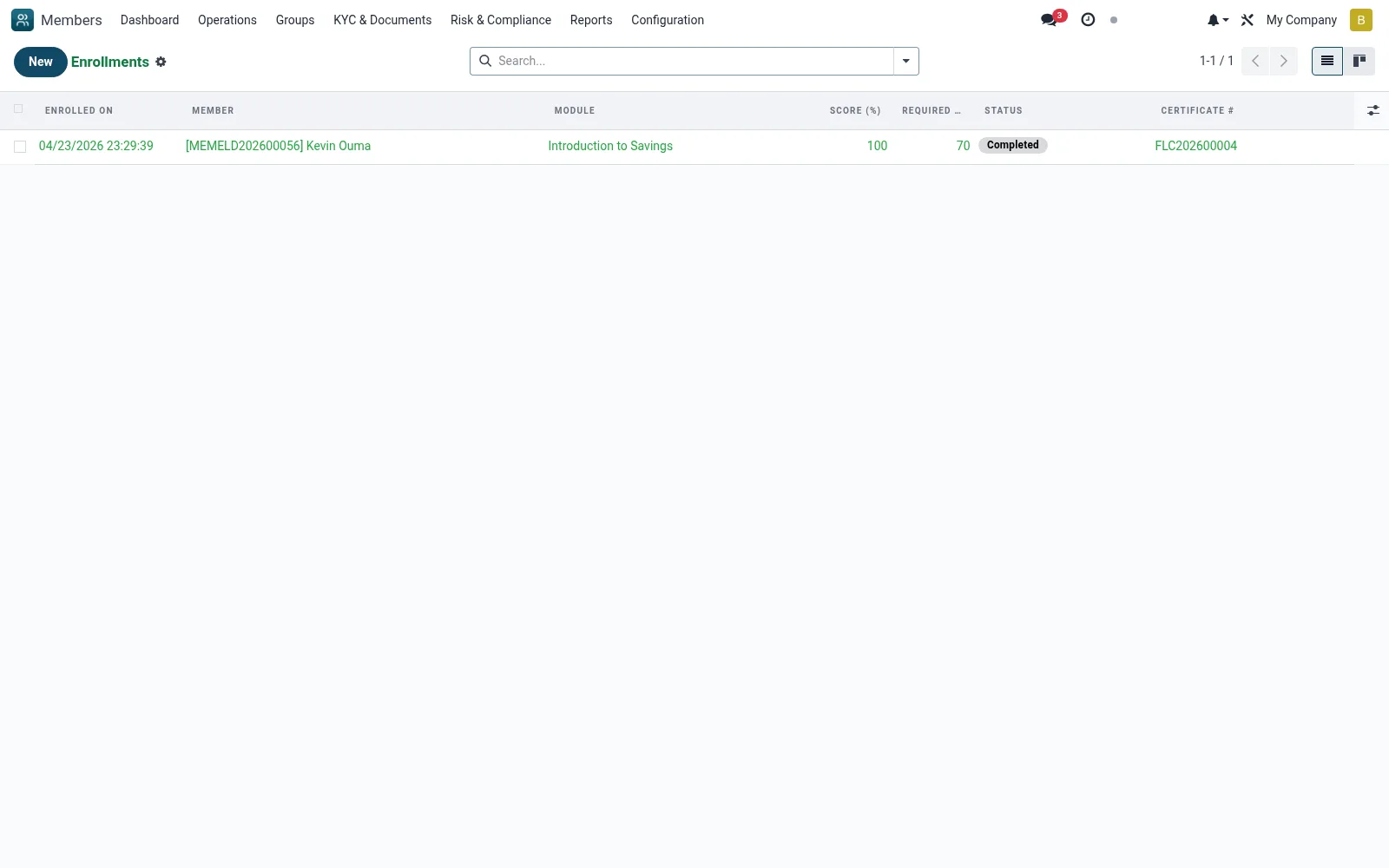Open optional columns adjust icon
The height and width of the screenshot is (868, 1389).
1373,110
